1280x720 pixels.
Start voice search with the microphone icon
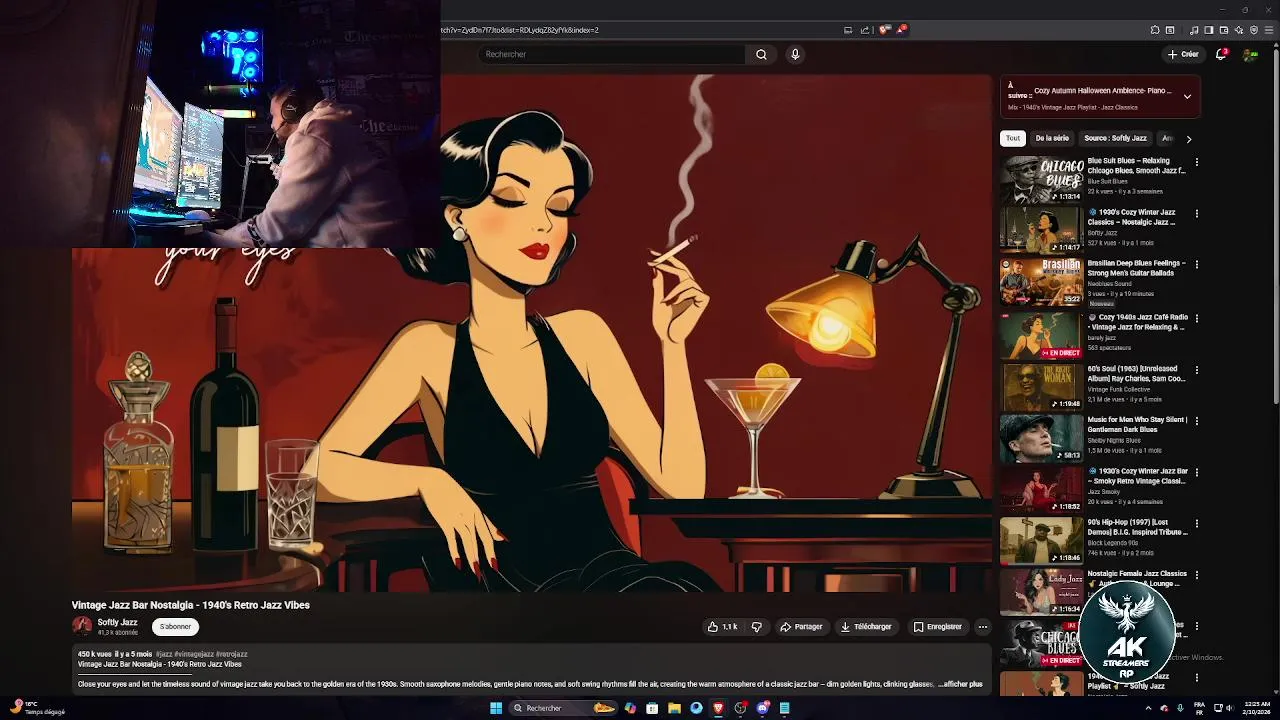pyautogui.click(x=795, y=54)
